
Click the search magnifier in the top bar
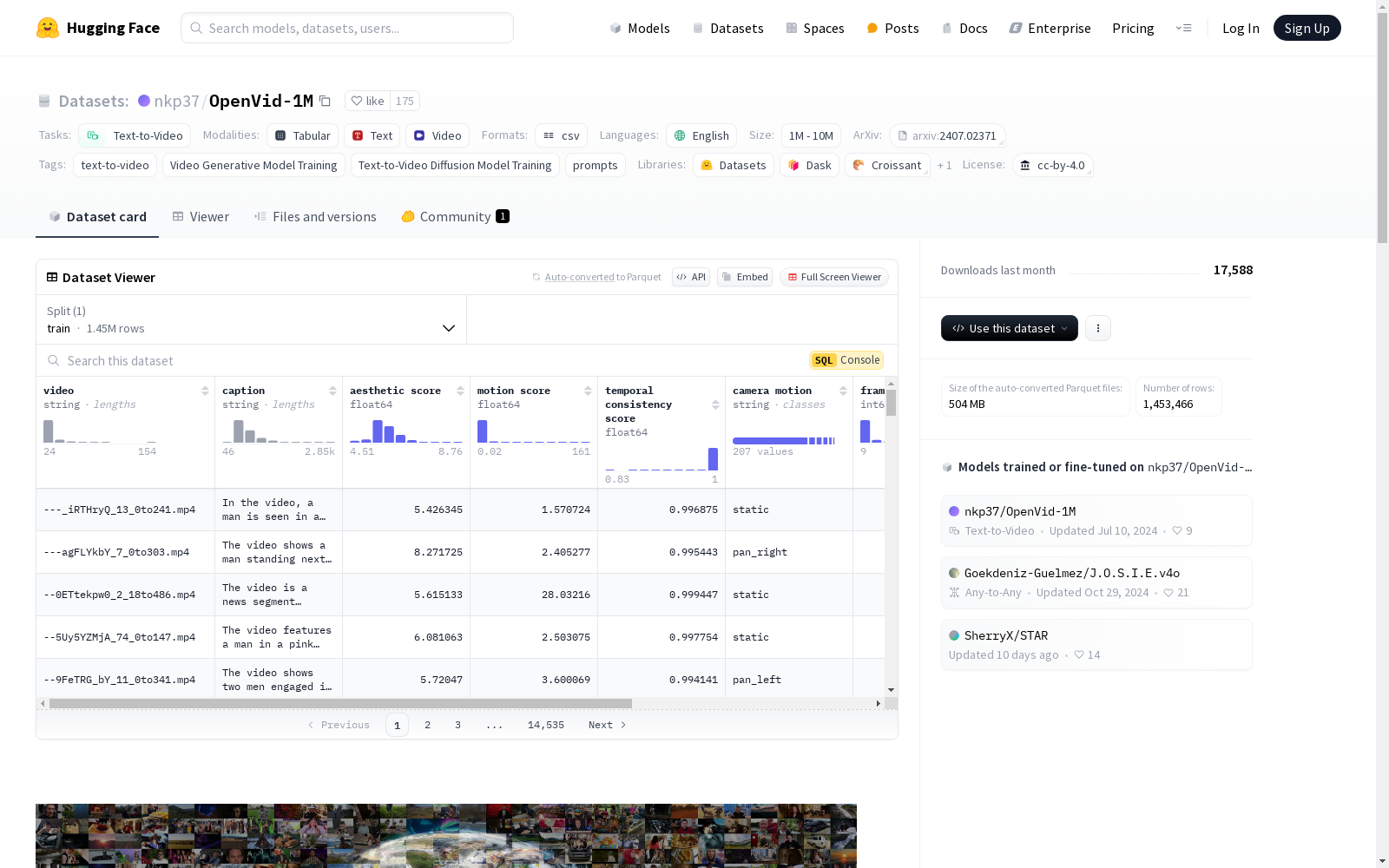(x=197, y=28)
